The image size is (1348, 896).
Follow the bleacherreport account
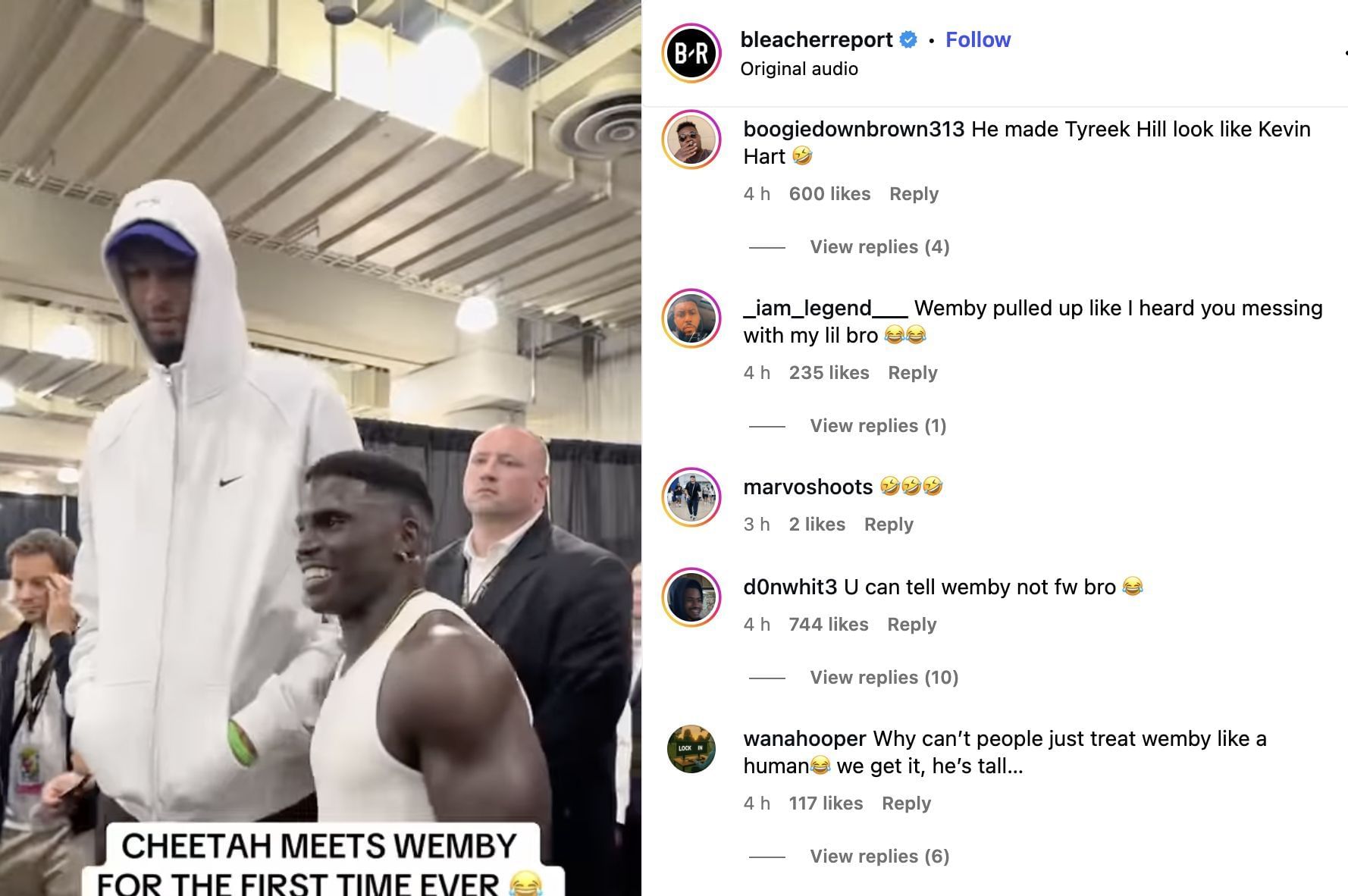(977, 40)
